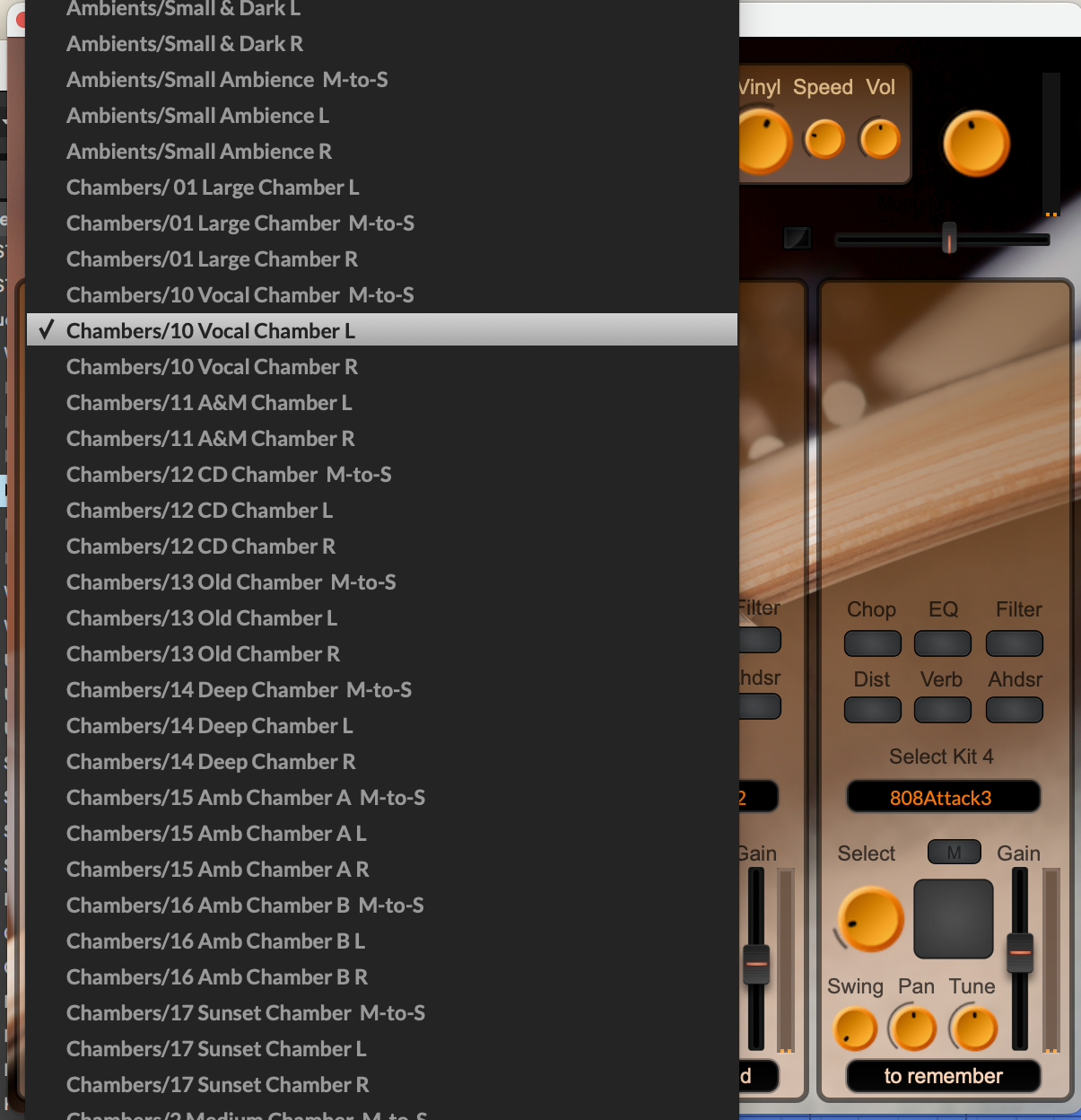
Task: Choose Chambers/10 Vocal Chamber R
Action: click(x=212, y=367)
